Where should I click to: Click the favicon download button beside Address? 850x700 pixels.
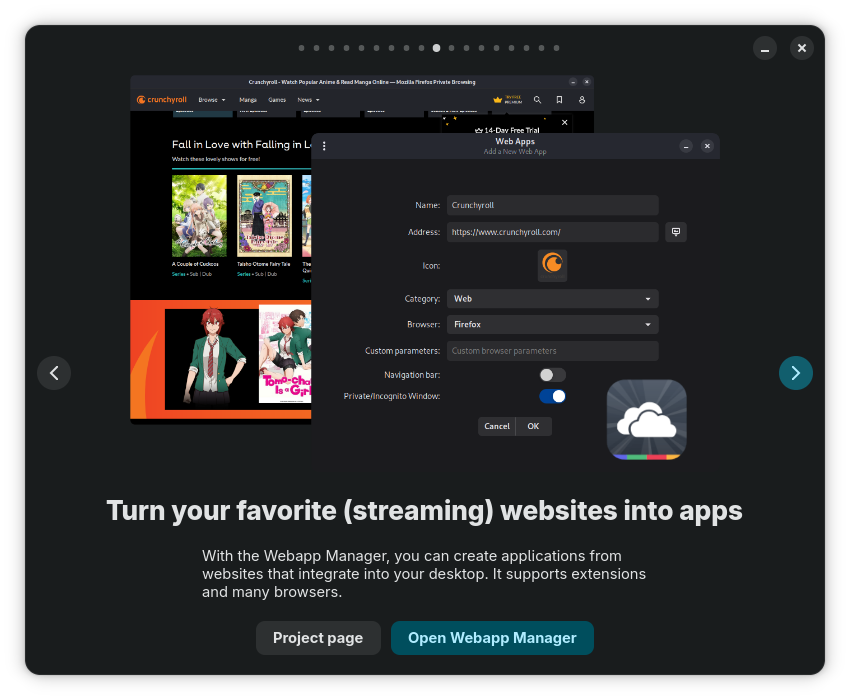[x=676, y=232]
